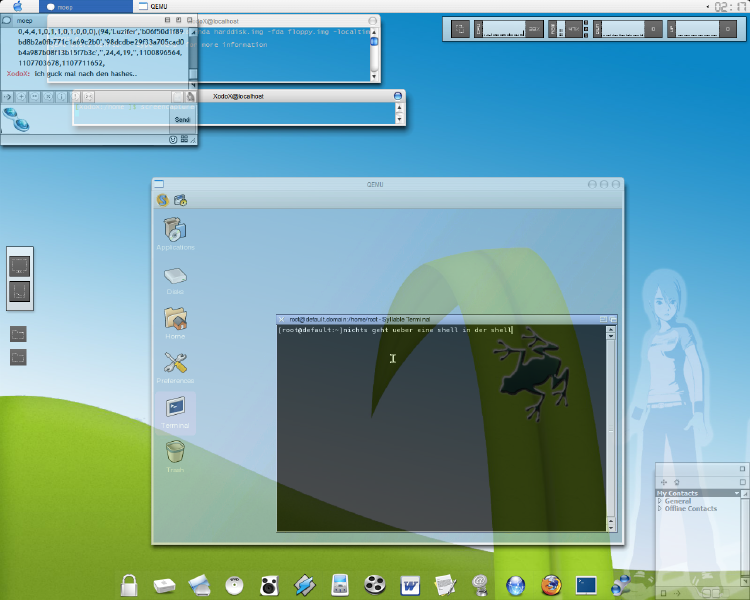Click the moep chat window speech bubble icon

coord(7,21)
